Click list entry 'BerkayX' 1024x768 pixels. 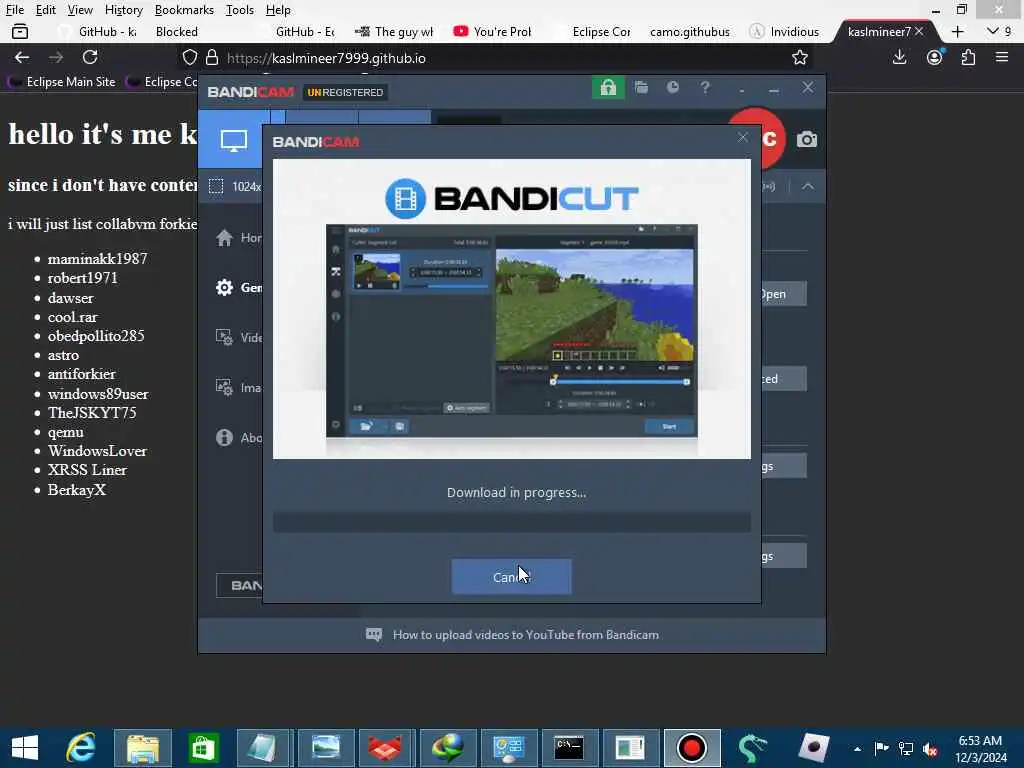(76, 490)
